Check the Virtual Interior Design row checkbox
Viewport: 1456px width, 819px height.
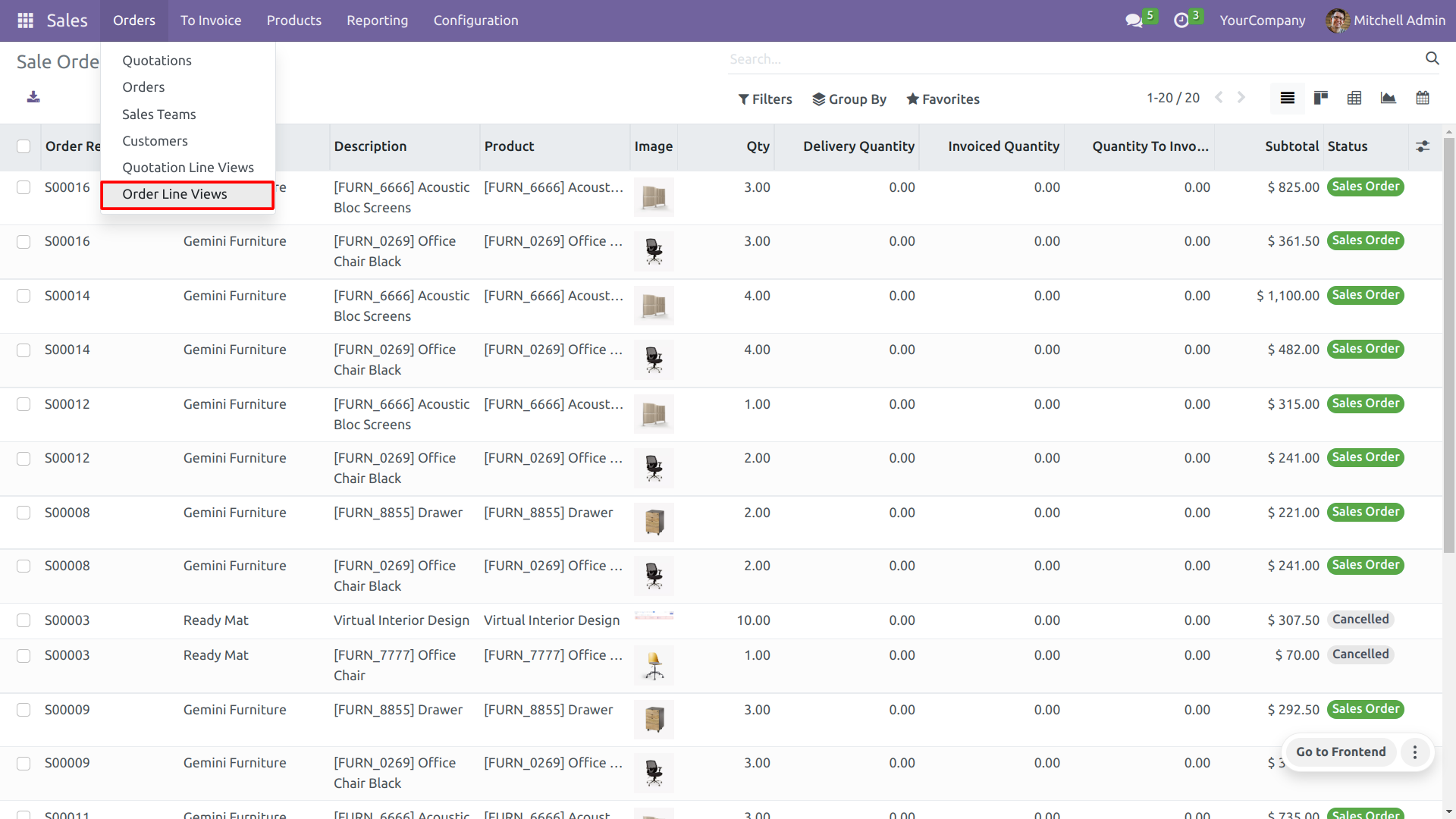click(x=24, y=620)
